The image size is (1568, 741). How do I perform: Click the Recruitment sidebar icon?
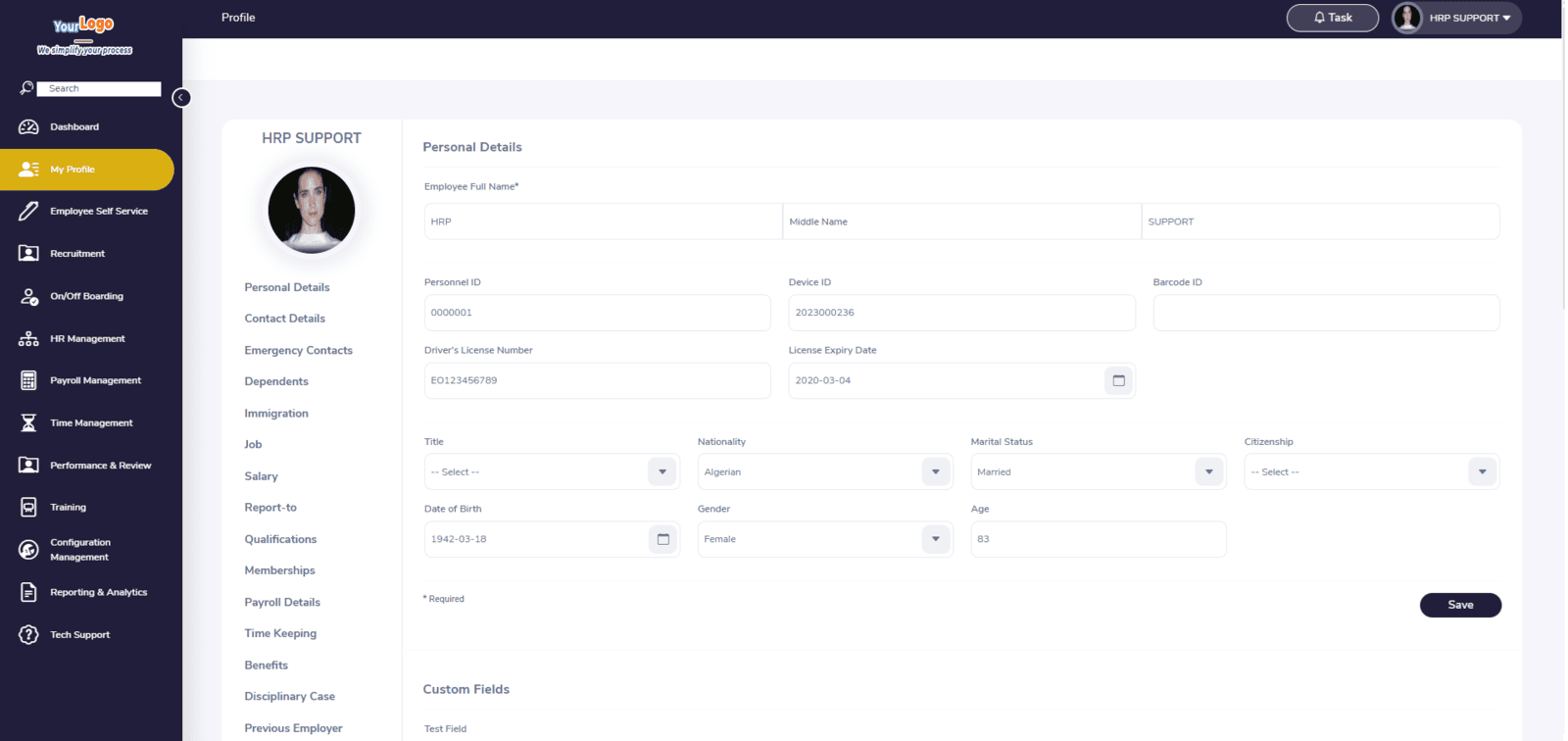pos(28,254)
